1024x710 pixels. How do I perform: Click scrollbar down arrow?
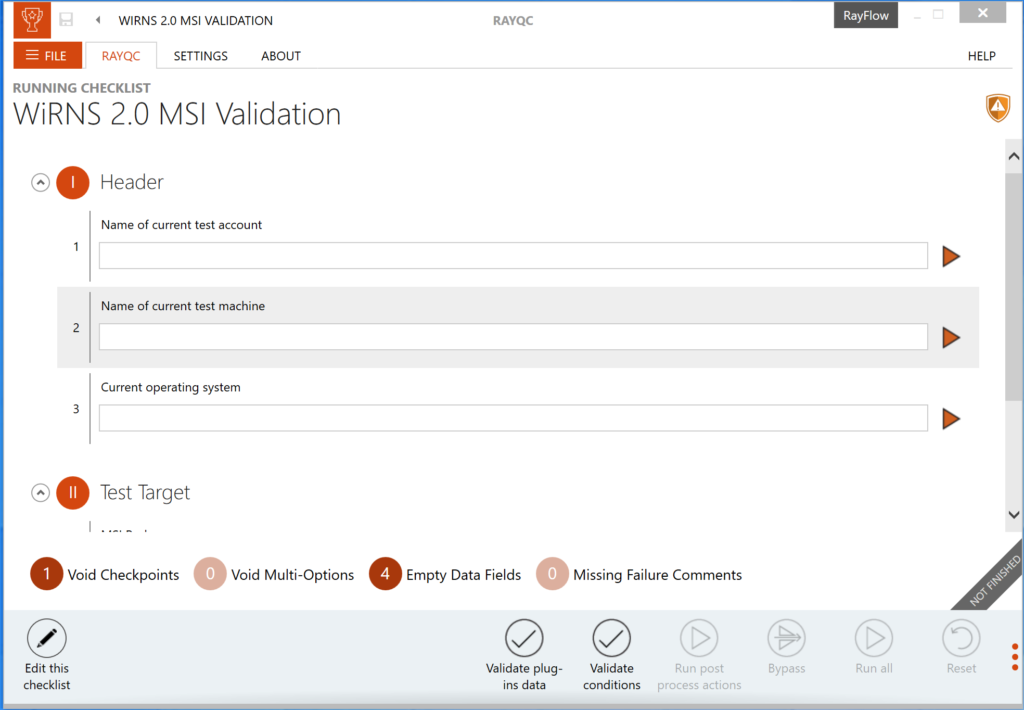[1014, 515]
